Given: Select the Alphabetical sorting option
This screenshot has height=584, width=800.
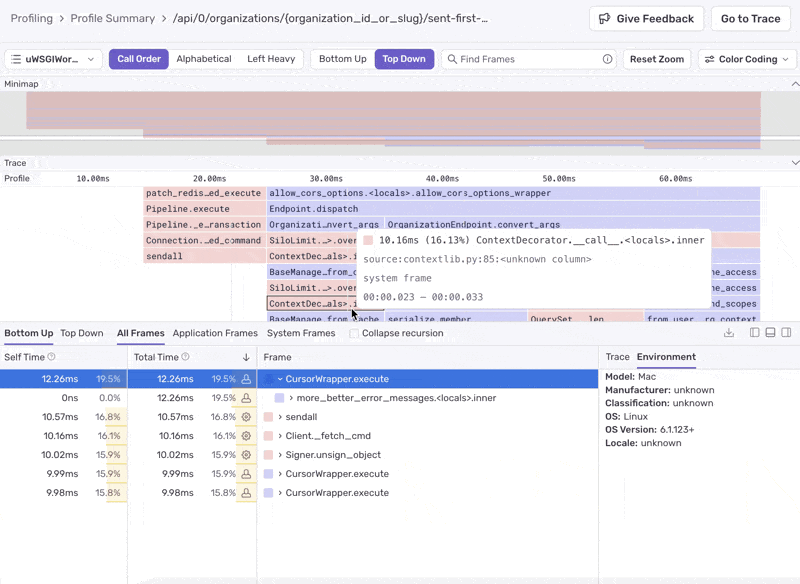Looking at the screenshot, I should pyautogui.click(x=204, y=59).
